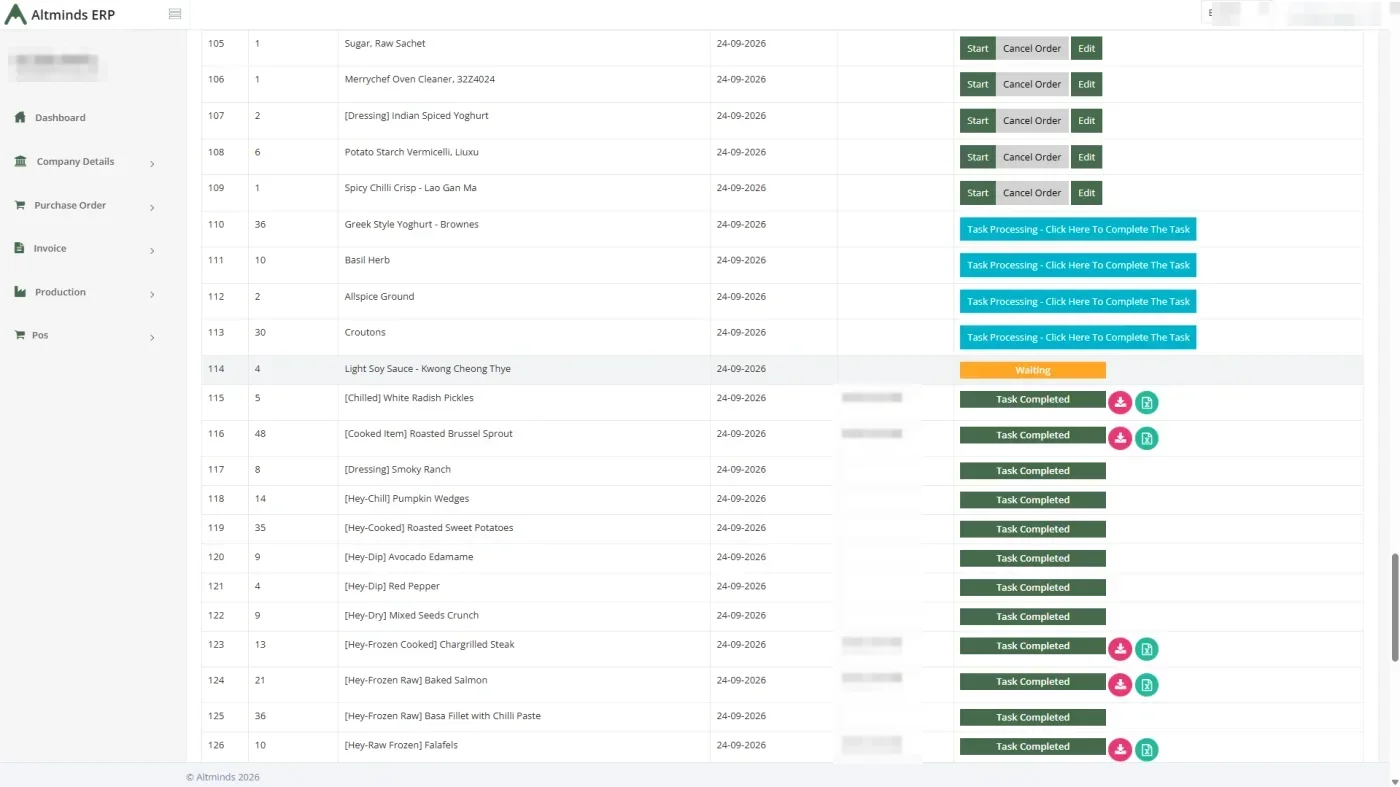Click the Pos cart icon
This screenshot has height=787, width=1400.
point(20,335)
